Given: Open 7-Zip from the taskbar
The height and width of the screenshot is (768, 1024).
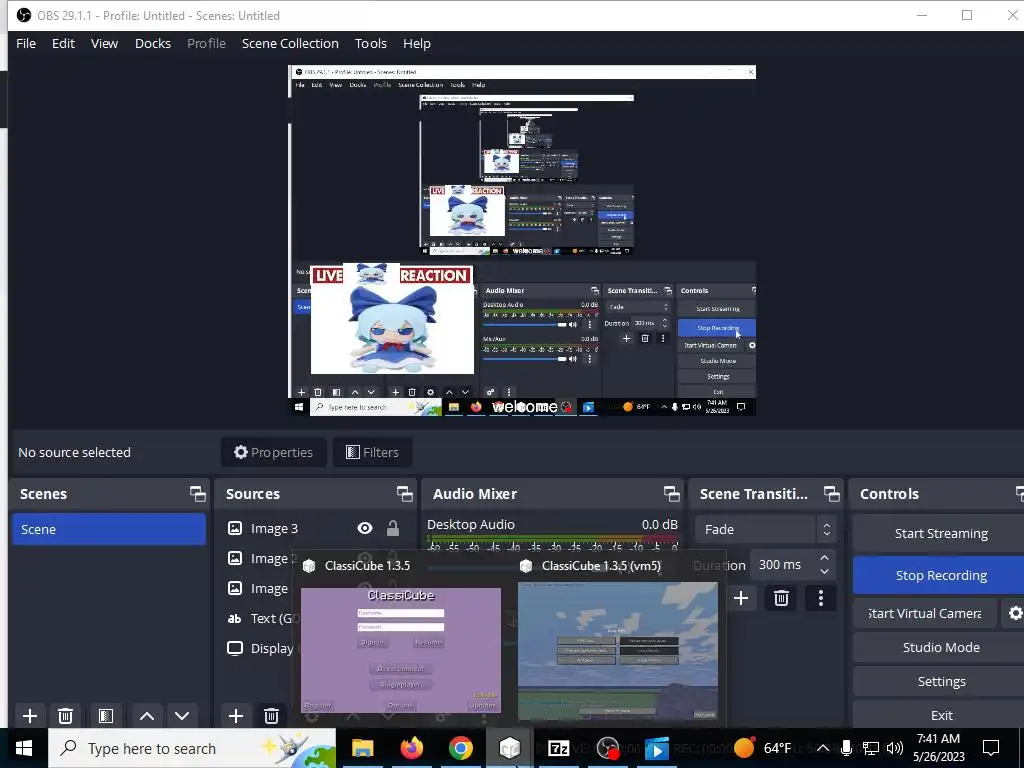Looking at the screenshot, I should pos(558,748).
